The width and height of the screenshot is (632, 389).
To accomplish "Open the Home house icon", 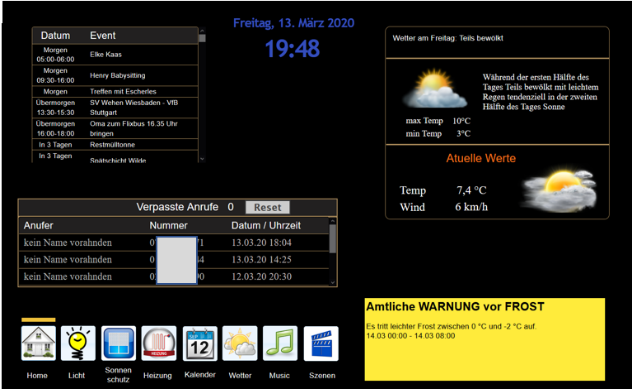I will 38,343.
